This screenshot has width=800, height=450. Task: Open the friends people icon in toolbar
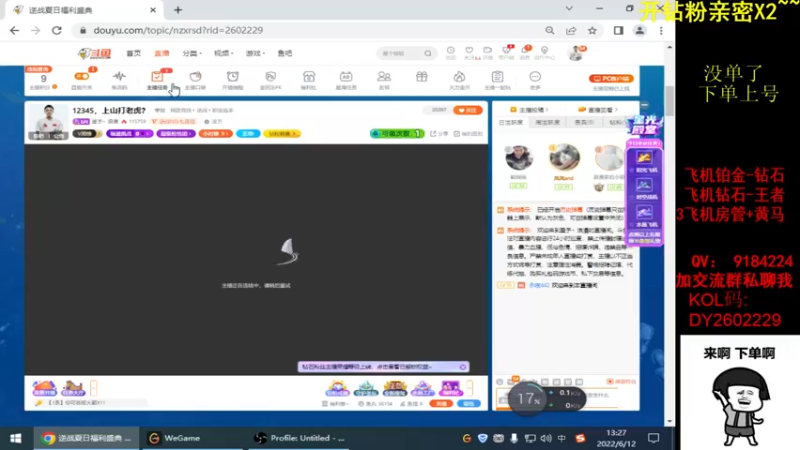[384, 77]
